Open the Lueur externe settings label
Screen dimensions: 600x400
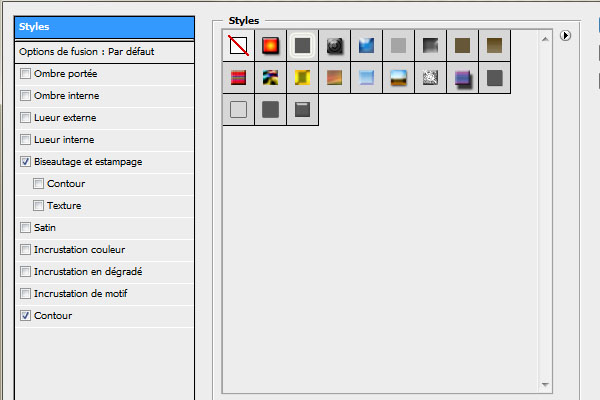(x=65, y=118)
